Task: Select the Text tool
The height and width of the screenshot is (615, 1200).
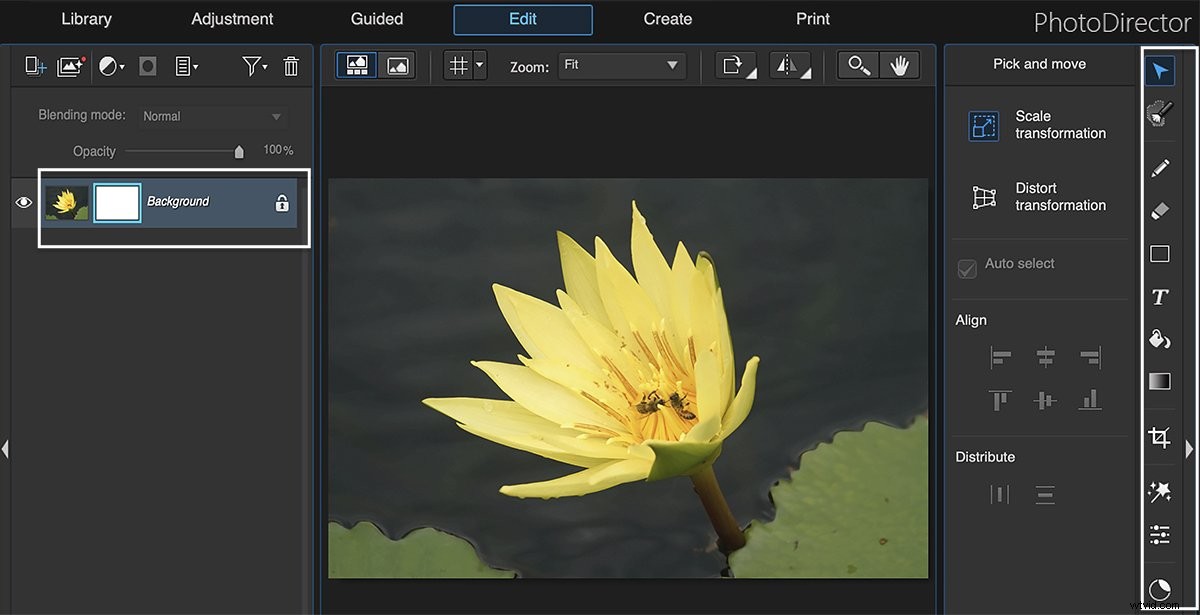Action: pos(1159,296)
